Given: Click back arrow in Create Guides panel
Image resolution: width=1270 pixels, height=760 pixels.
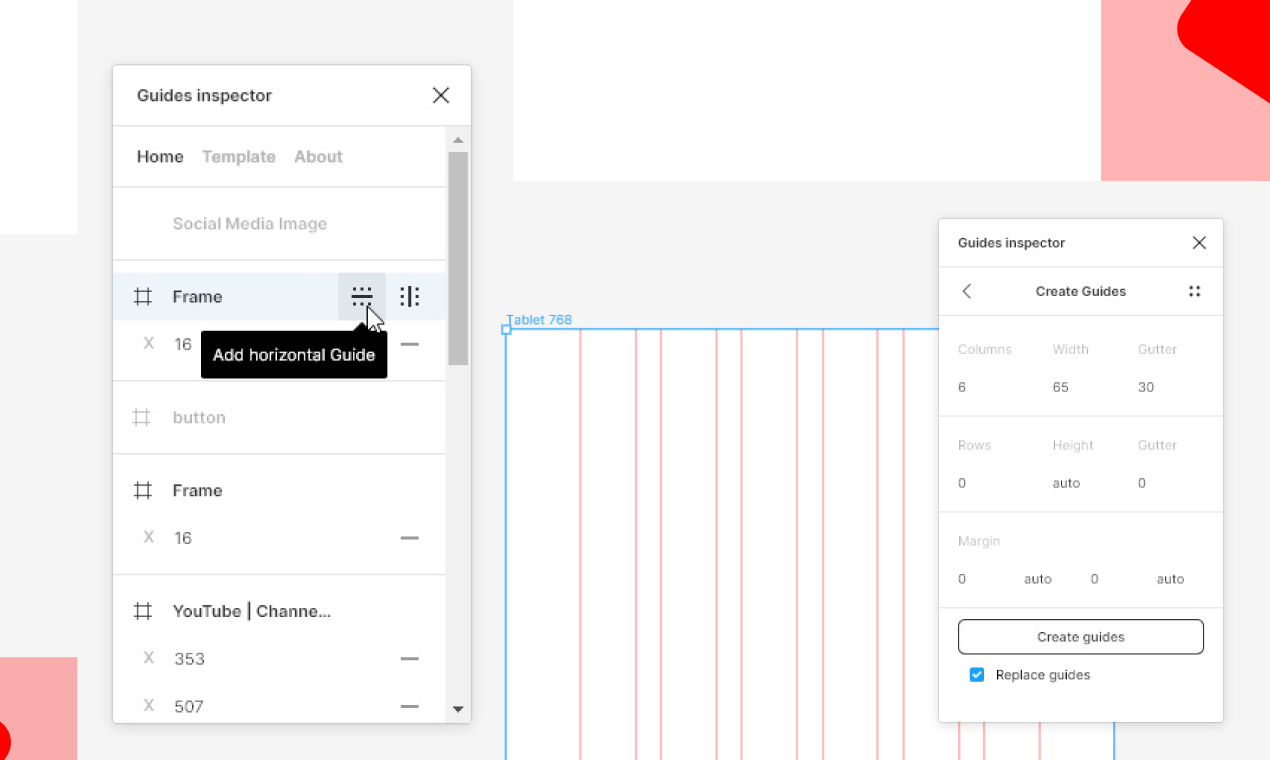Looking at the screenshot, I should pos(966,291).
